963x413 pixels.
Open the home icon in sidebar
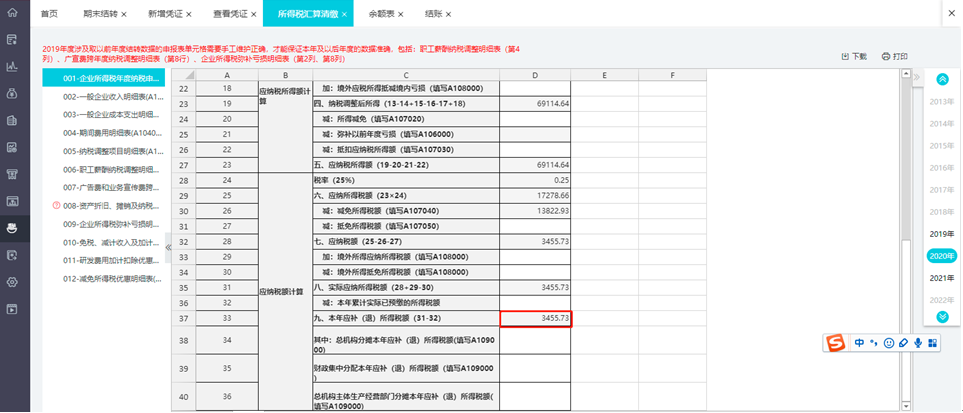click(x=12, y=14)
